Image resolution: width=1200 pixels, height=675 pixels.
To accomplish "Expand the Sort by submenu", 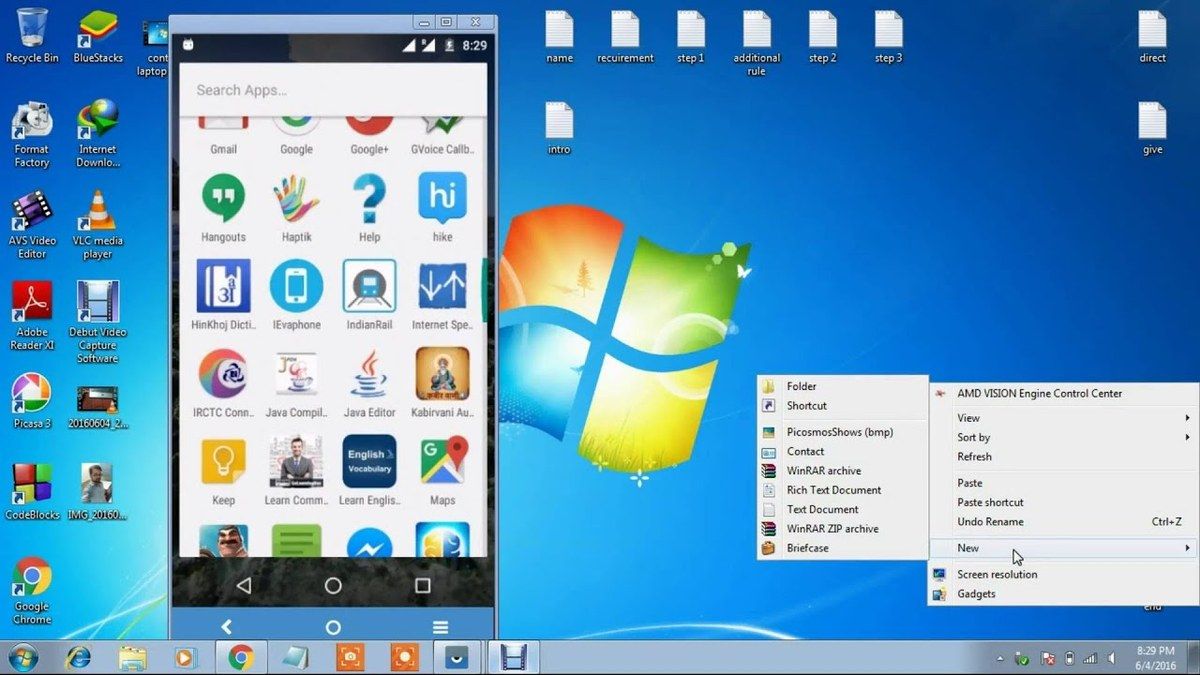I will (x=1064, y=437).
